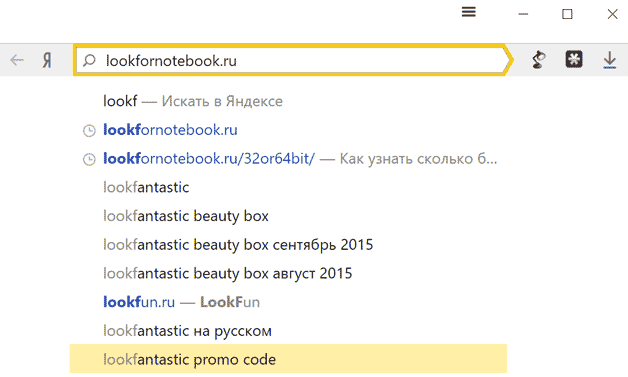Open the desk lamp extension icon

click(539, 60)
